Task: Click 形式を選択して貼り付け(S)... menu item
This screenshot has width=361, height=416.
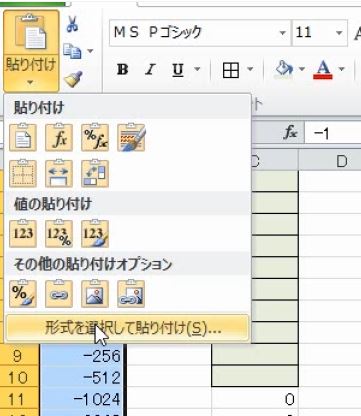Action: (127, 329)
